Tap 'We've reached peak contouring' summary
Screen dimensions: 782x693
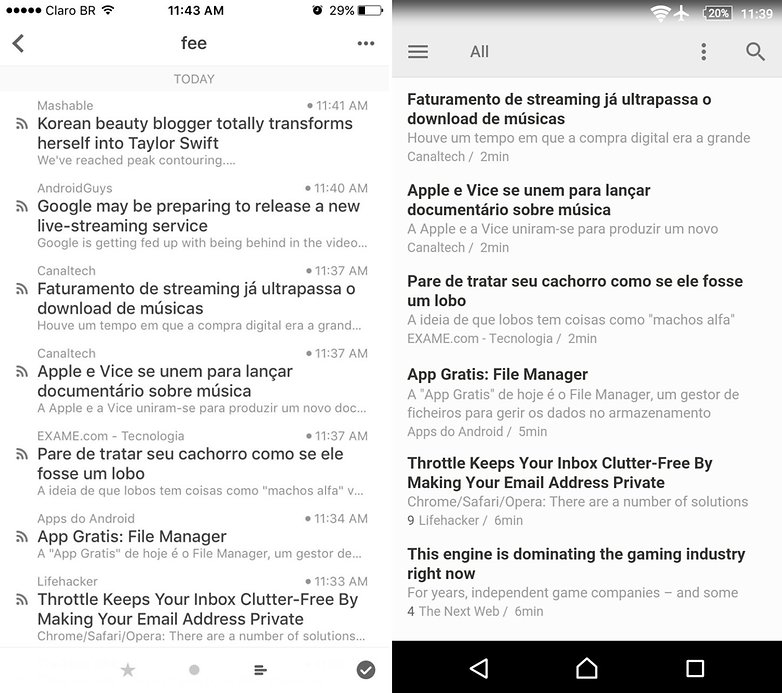(136, 161)
